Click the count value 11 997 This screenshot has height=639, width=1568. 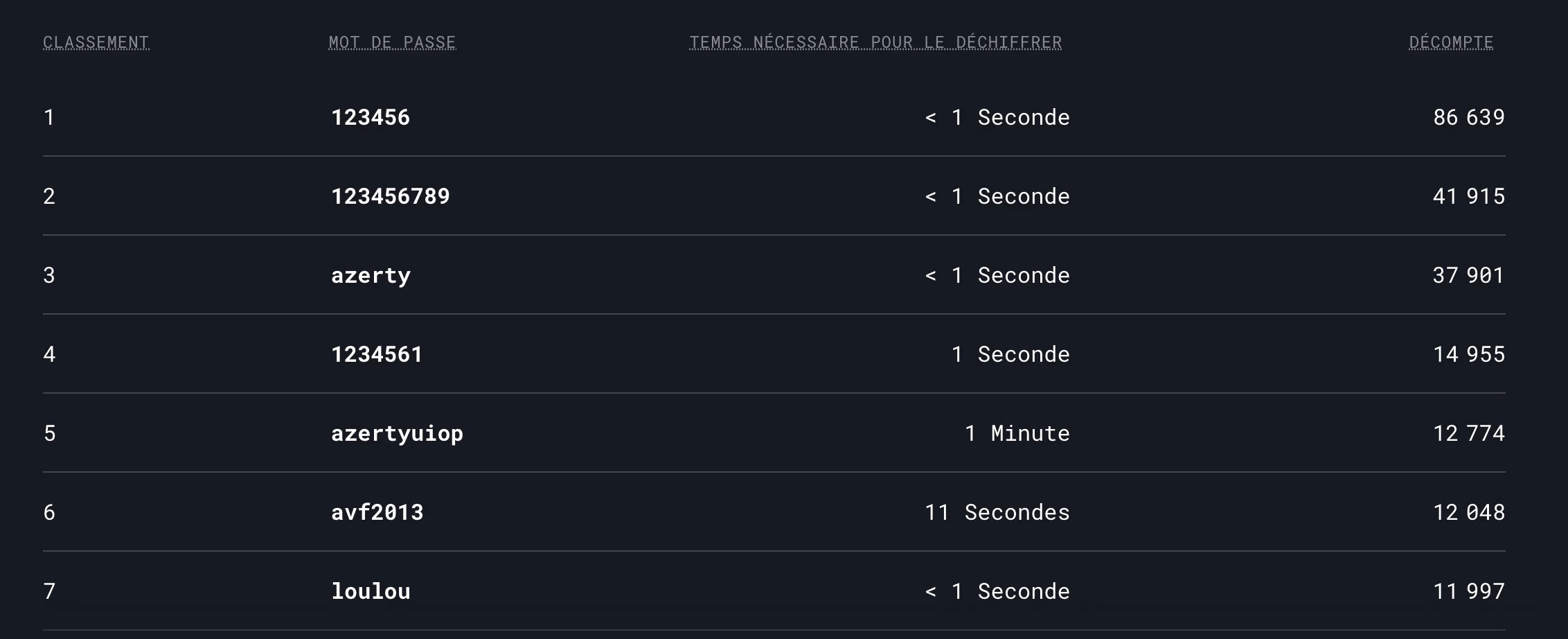coord(1468,591)
